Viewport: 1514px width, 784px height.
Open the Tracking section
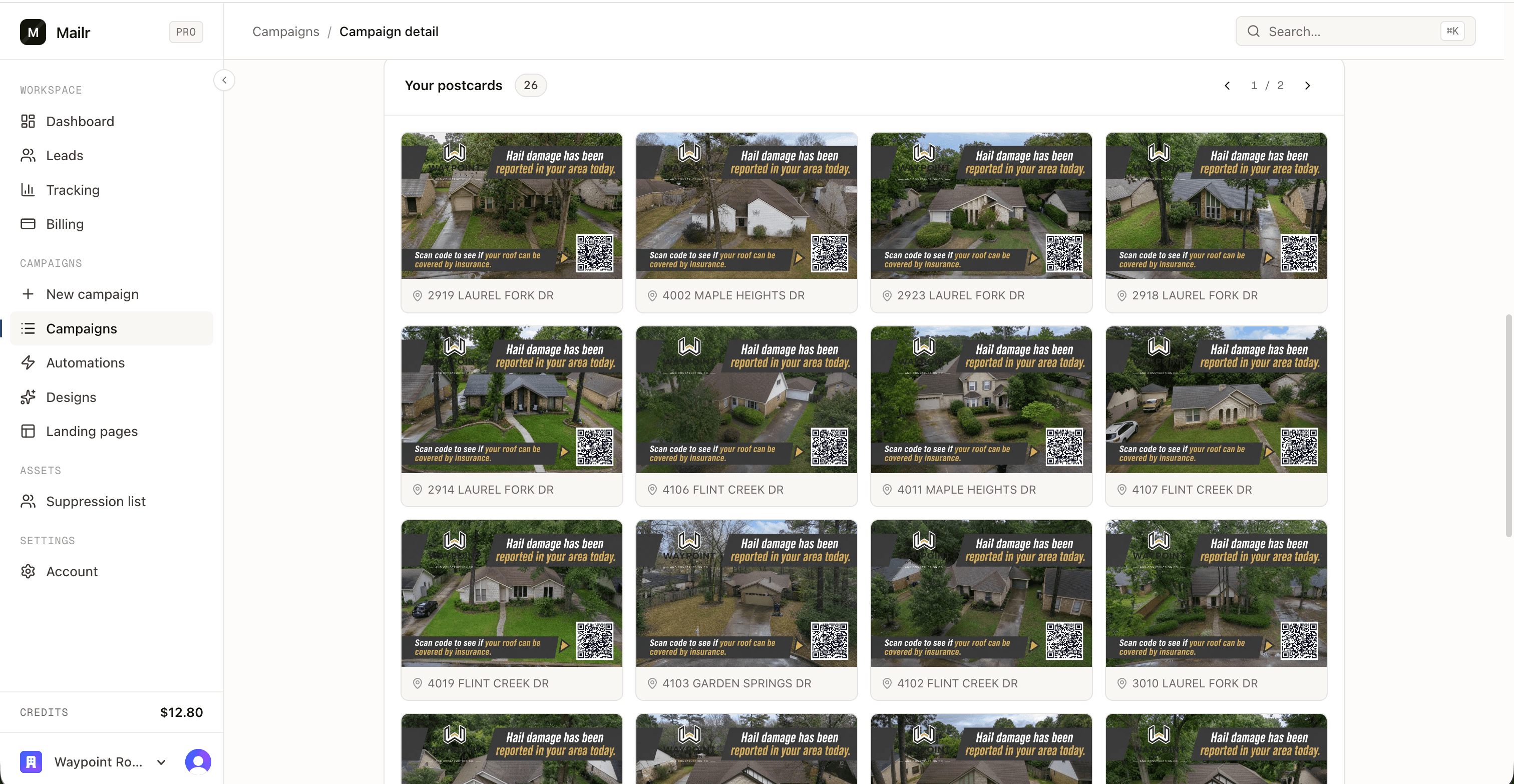pos(112,190)
